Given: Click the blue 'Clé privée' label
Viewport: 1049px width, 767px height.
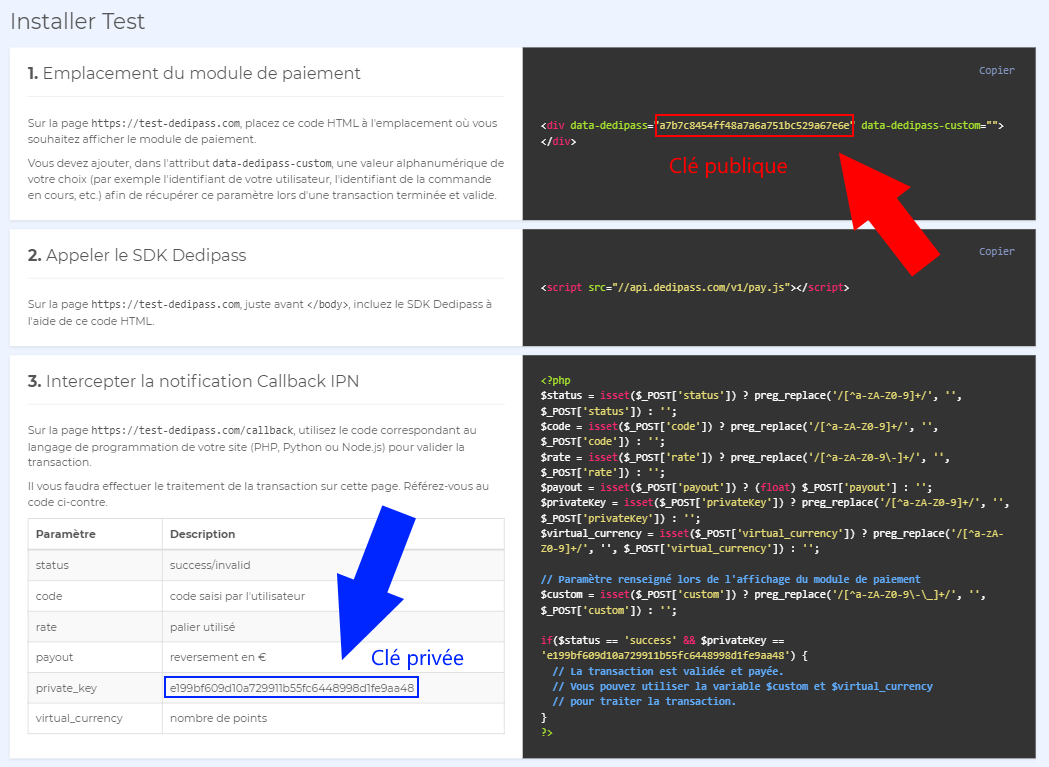Looking at the screenshot, I should point(417,657).
